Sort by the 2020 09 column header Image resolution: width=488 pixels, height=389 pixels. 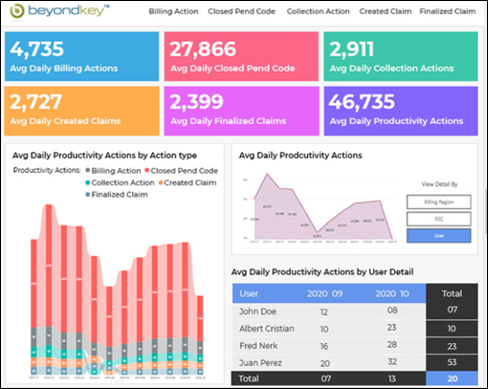click(325, 294)
